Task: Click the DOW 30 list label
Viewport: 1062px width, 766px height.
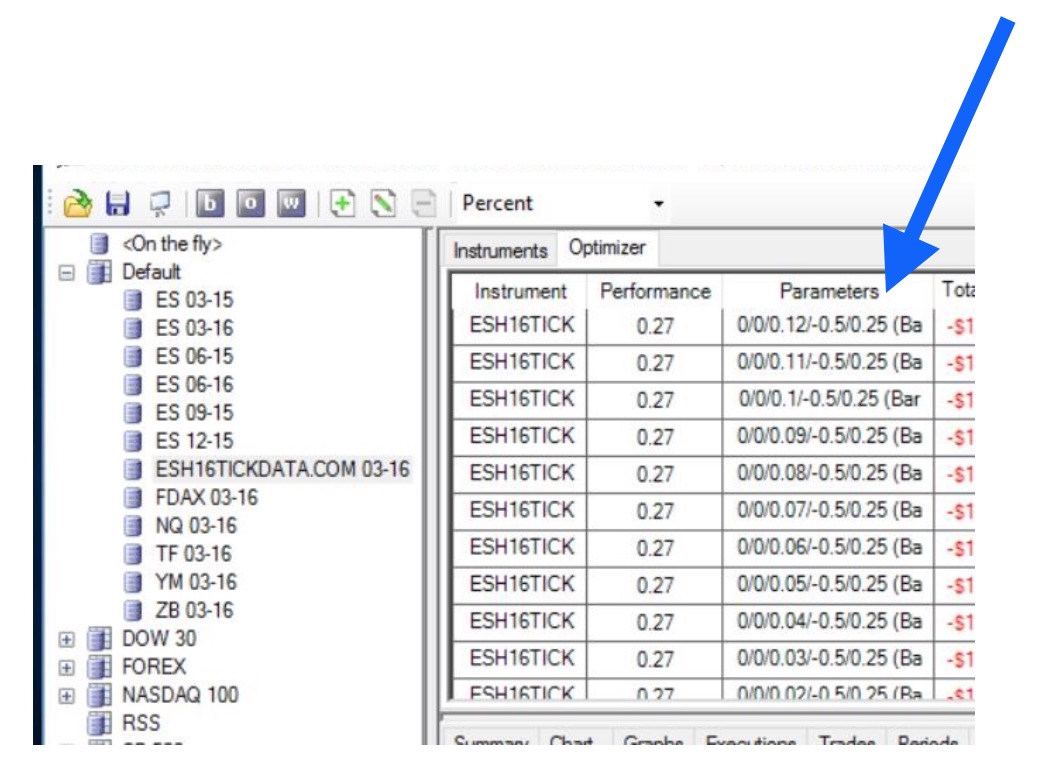Action: pyautogui.click(x=159, y=639)
